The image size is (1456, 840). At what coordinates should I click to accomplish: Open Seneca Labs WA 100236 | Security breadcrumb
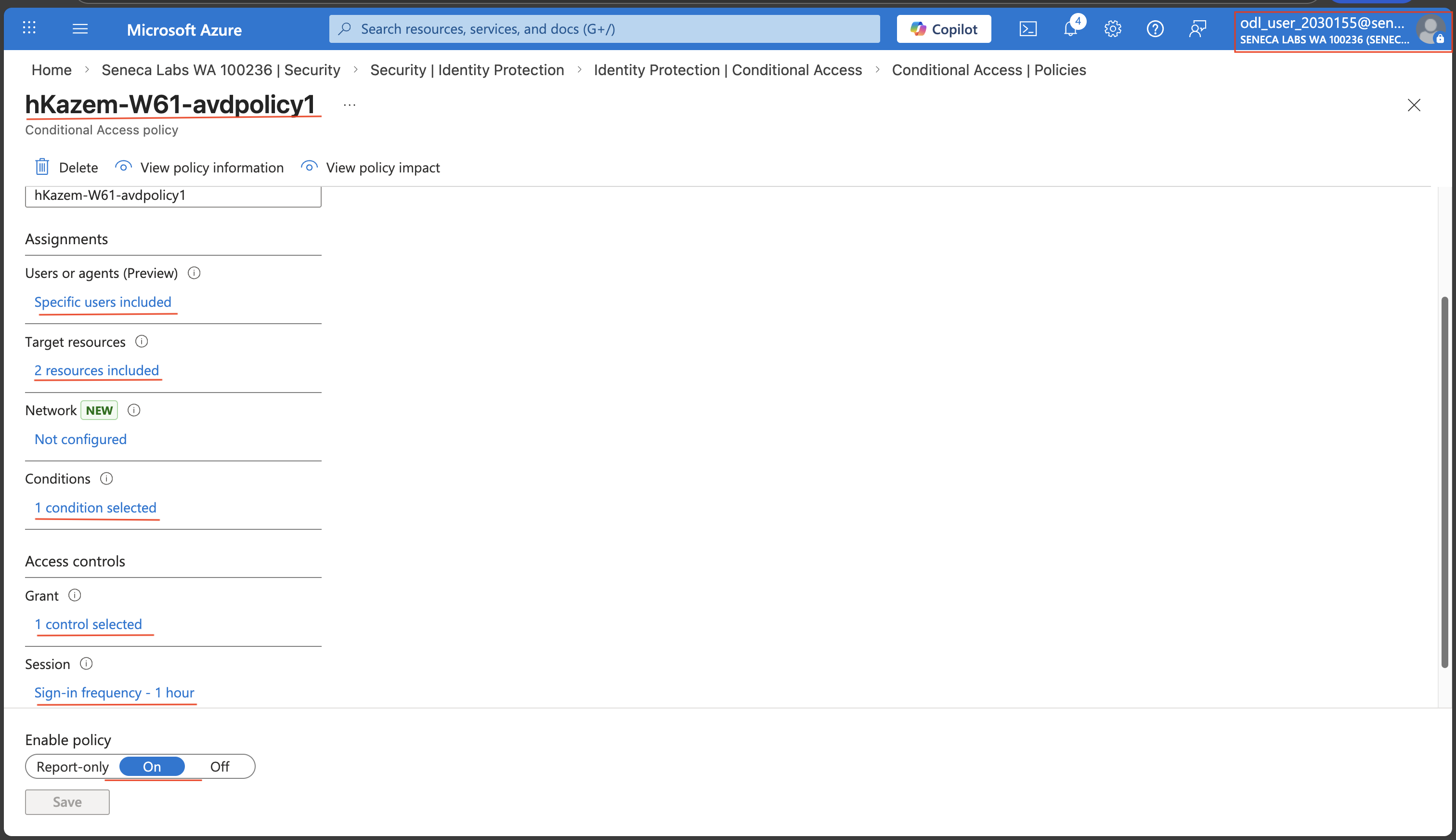point(221,70)
